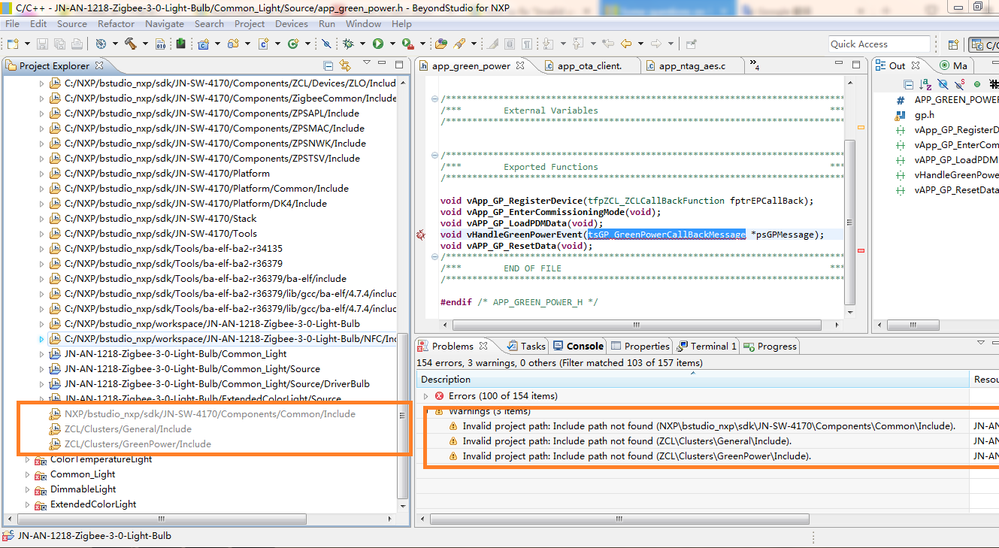The width and height of the screenshot is (999, 548).
Task: Click the Description column header
Action: [x=693, y=379]
